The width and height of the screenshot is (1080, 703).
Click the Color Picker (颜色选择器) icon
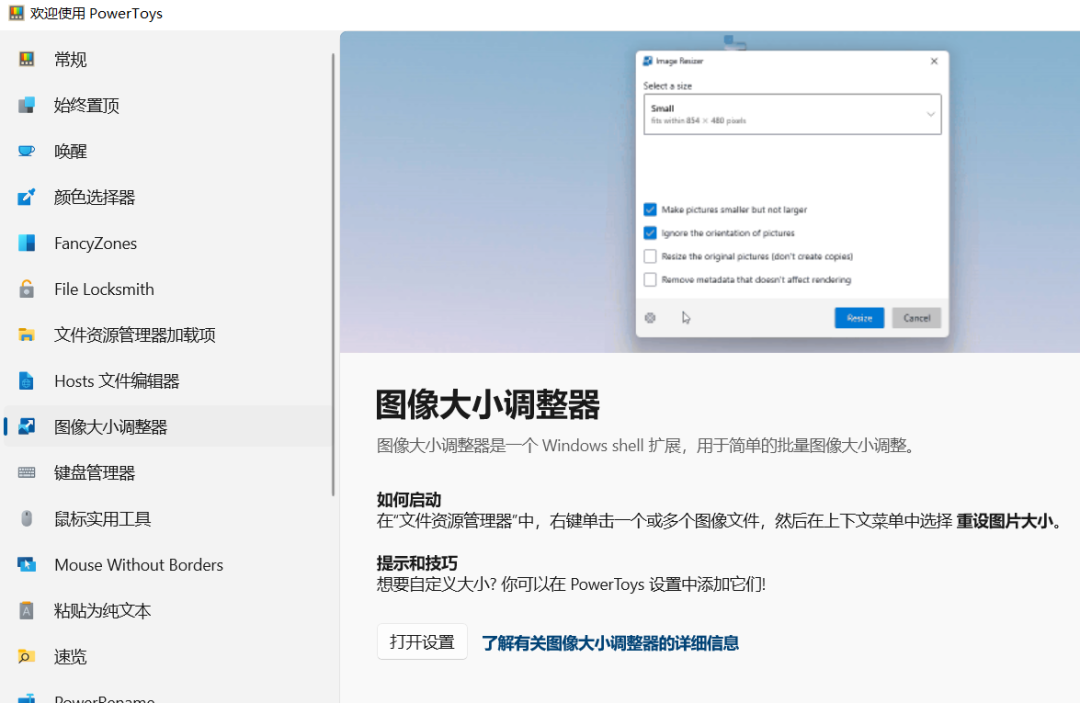pyautogui.click(x=26, y=197)
